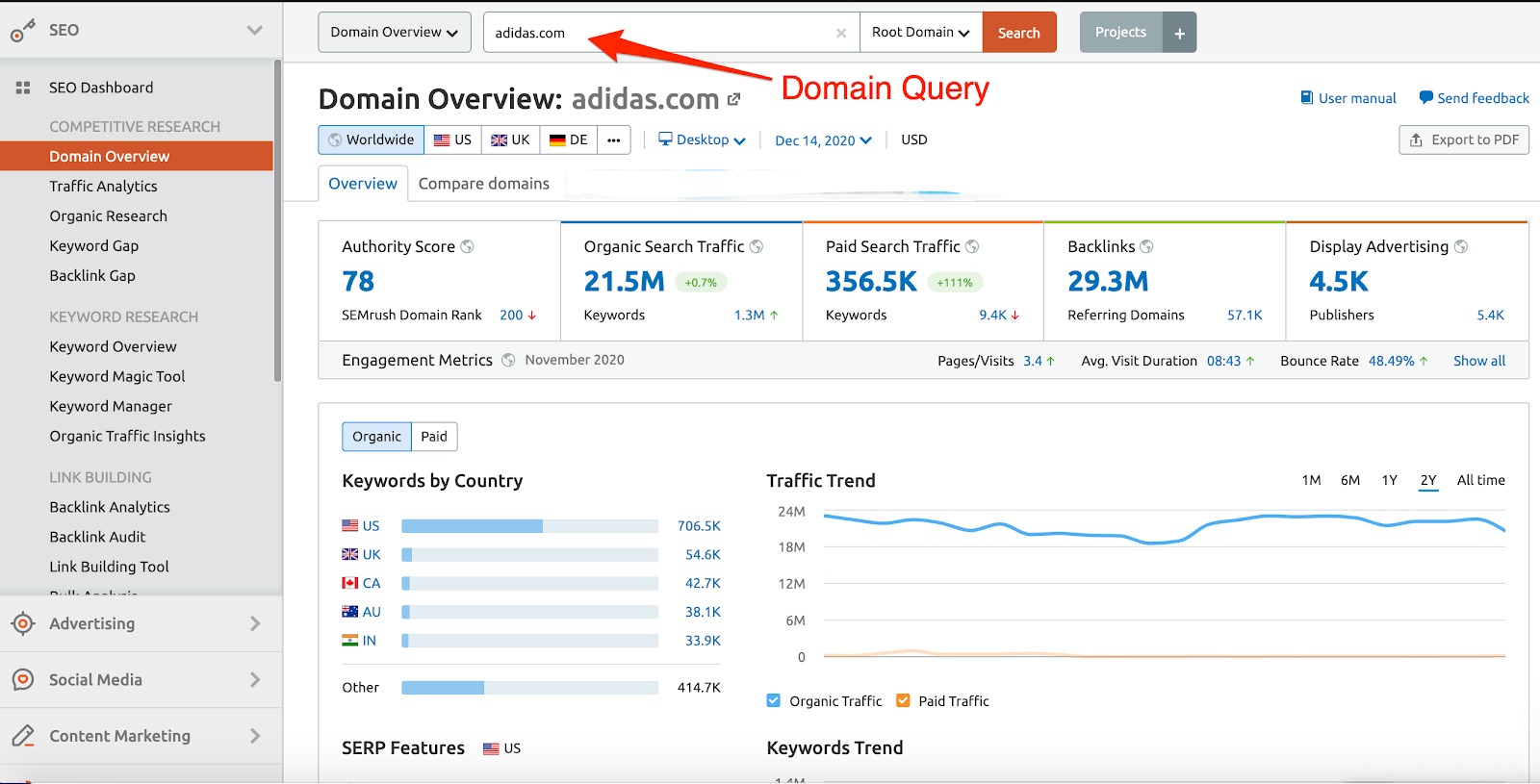Click the Organic Search Traffic info icon
Screen dimensions: 1540x784
pos(757,246)
